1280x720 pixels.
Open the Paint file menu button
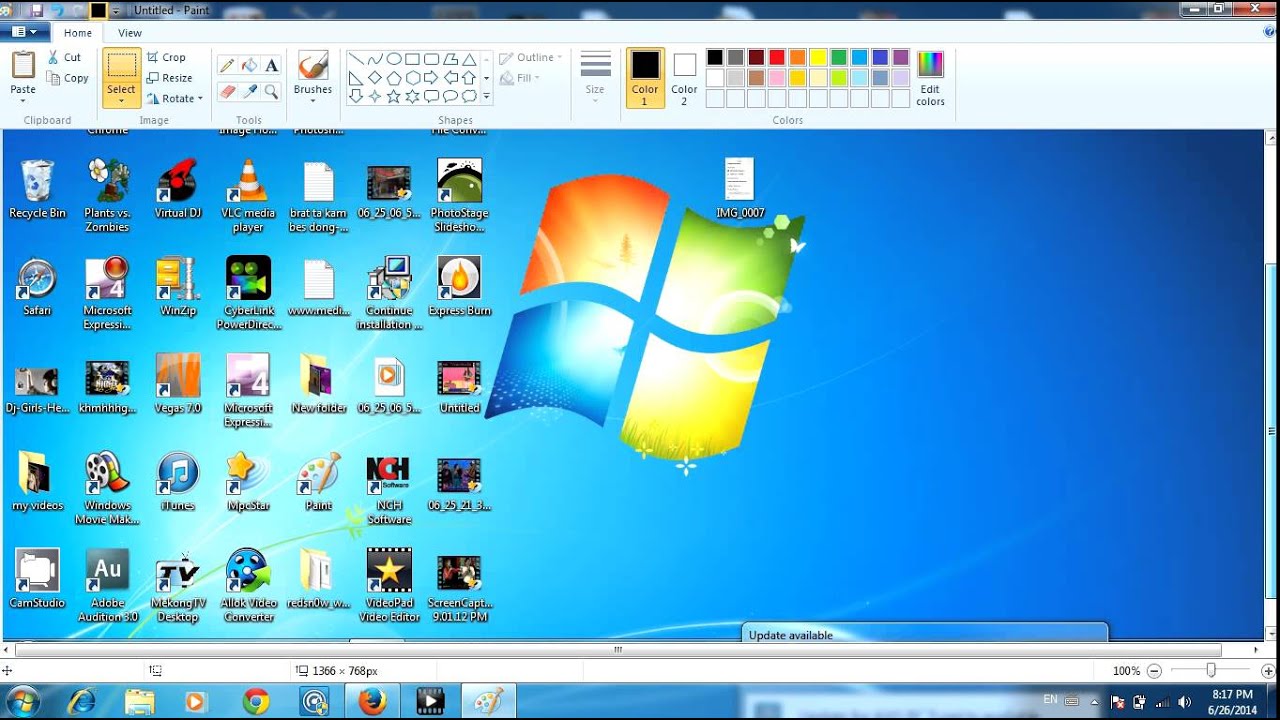[25, 32]
